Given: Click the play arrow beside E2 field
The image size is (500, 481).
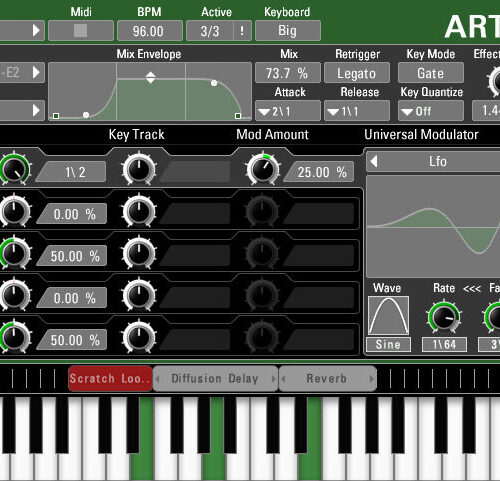Looking at the screenshot, I should click(x=36, y=72).
